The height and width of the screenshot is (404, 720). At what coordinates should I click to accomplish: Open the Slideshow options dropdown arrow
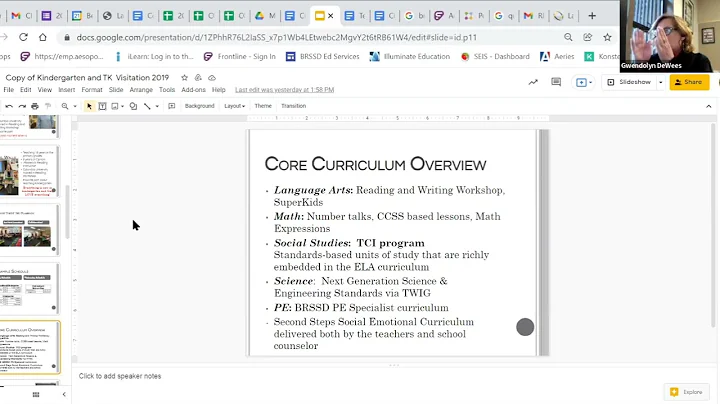pyautogui.click(x=661, y=82)
